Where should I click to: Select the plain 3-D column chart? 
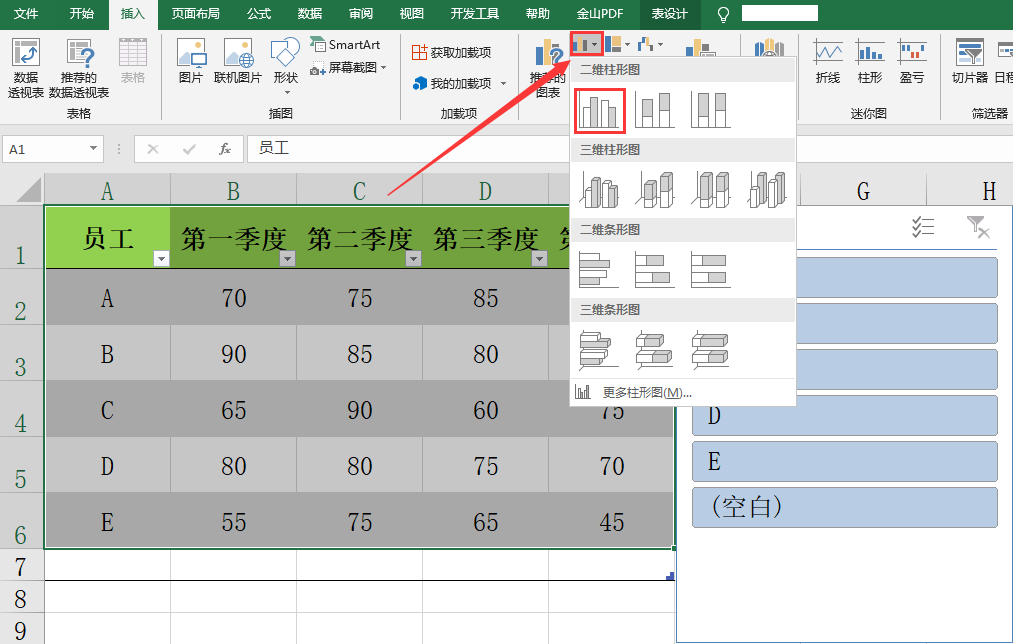click(766, 190)
